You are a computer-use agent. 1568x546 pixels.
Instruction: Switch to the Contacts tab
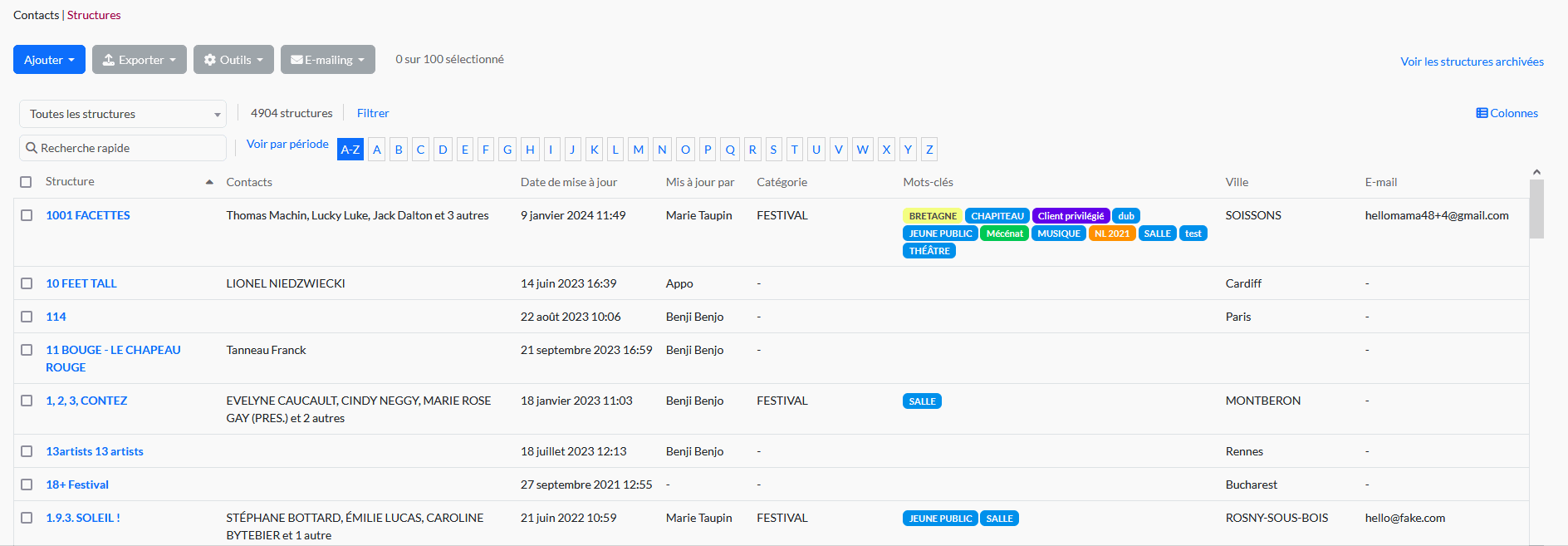[x=36, y=15]
